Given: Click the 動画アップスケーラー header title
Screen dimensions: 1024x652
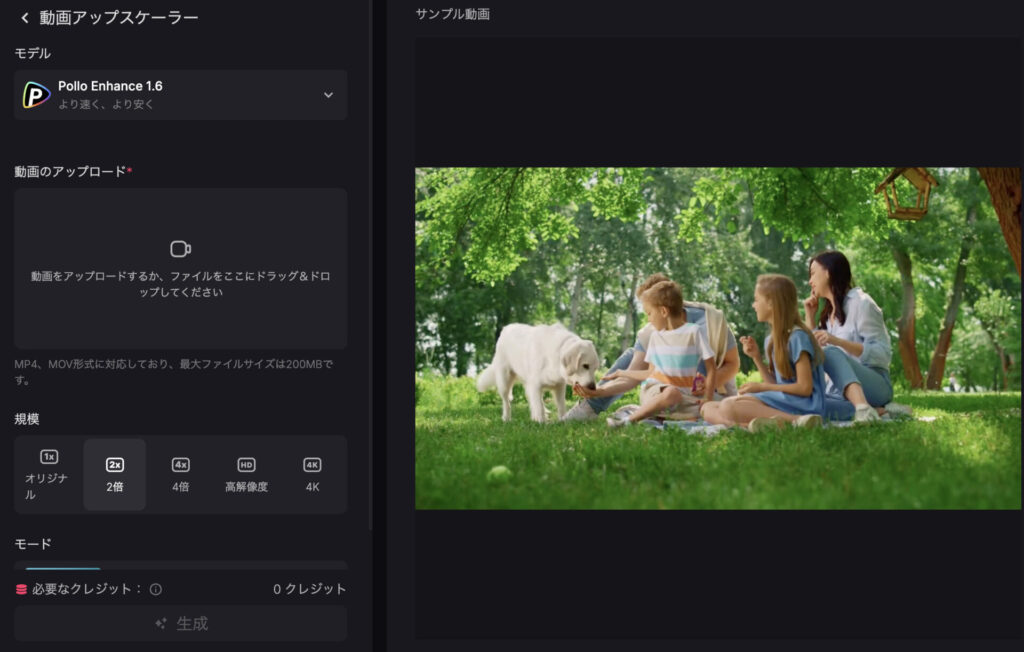Looking at the screenshot, I should [x=118, y=18].
